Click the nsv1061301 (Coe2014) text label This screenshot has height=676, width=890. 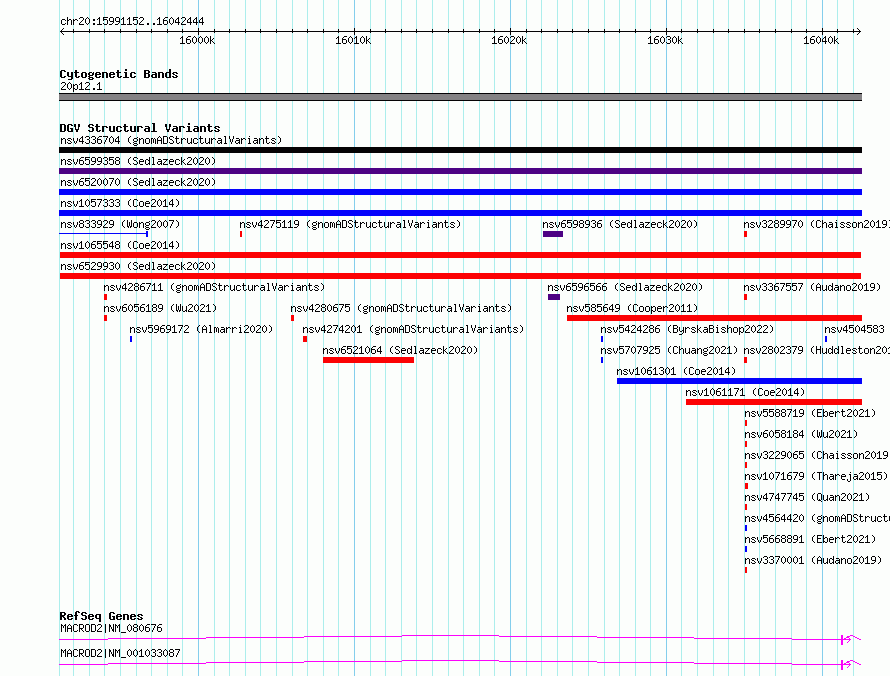[676, 371]
